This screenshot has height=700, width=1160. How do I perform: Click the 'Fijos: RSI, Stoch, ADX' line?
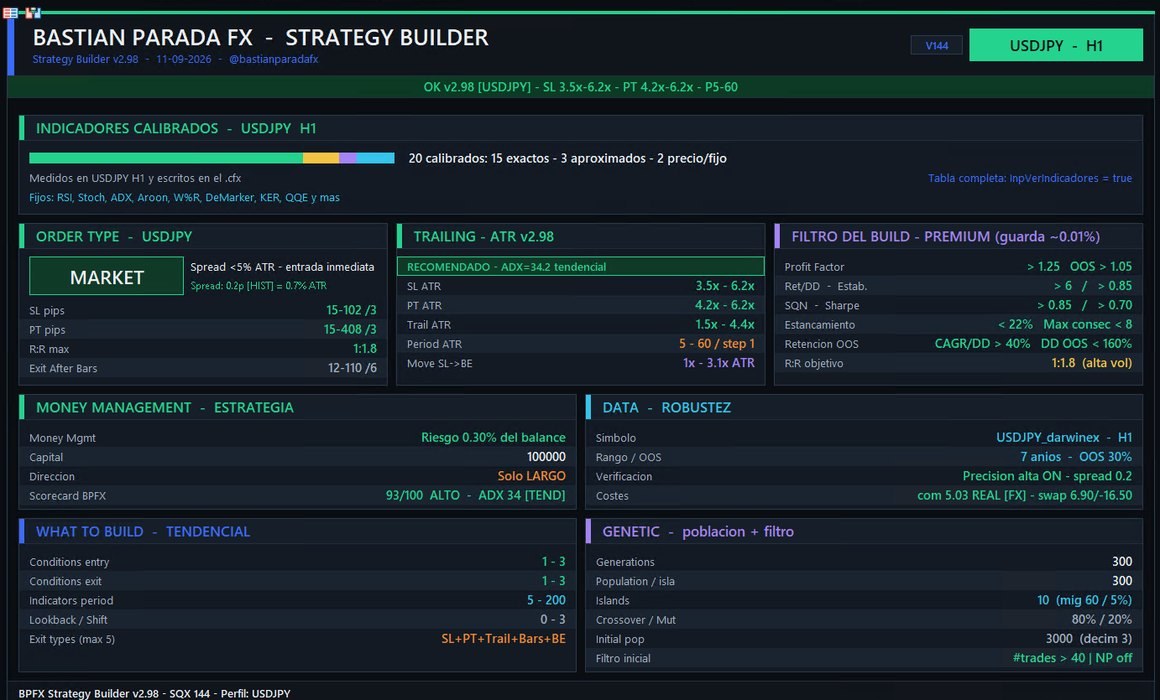point(184,198)
